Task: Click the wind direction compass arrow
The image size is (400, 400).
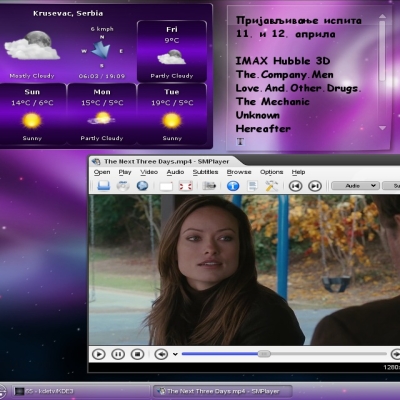Action: [x=101, y=50]
